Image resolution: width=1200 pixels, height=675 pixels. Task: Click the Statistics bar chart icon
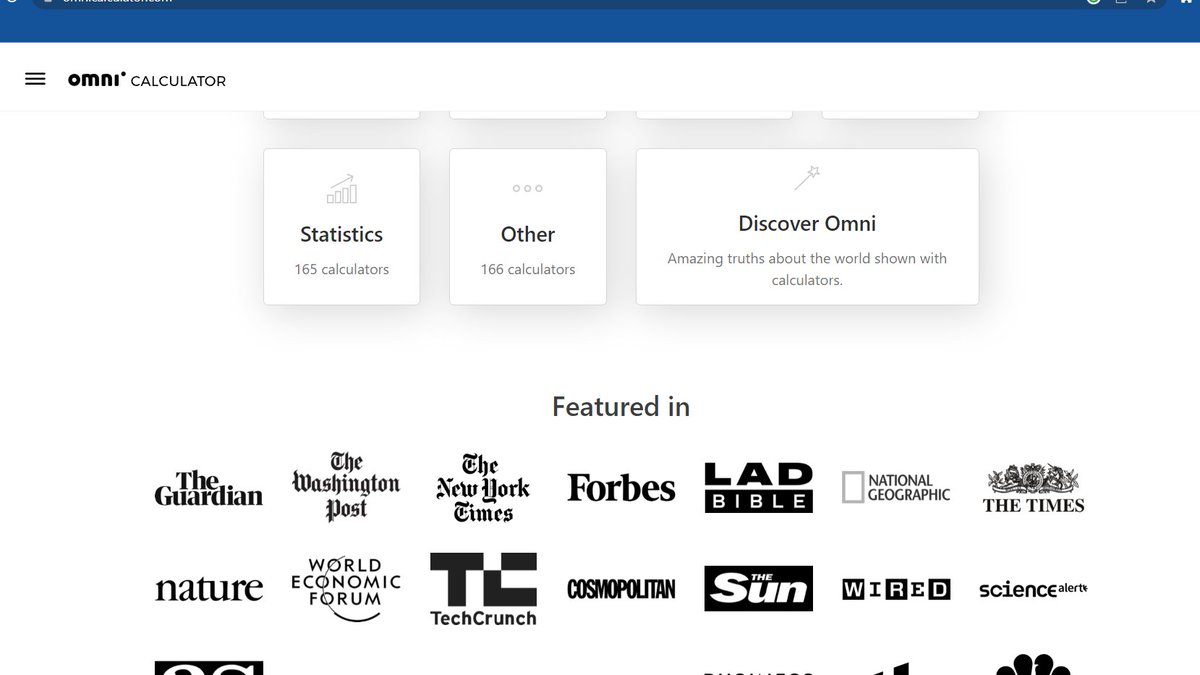point(342,188)
